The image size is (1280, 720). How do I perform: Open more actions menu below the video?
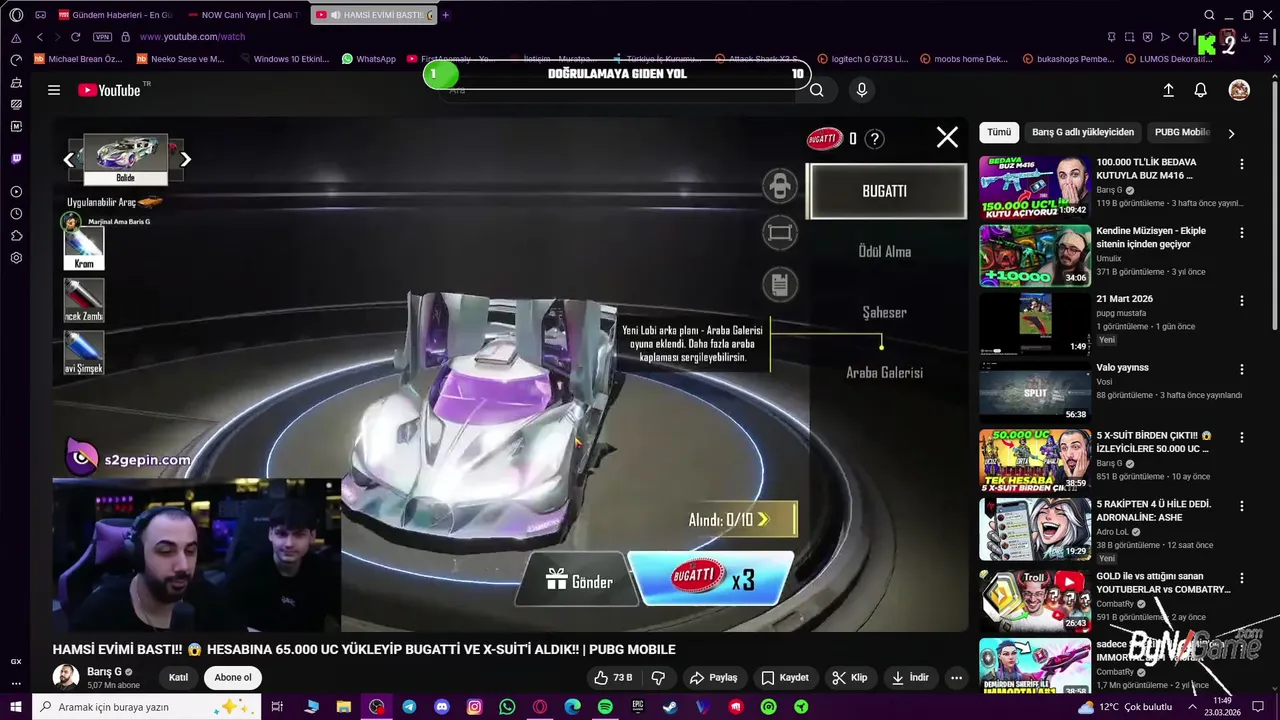click(956, 678)
